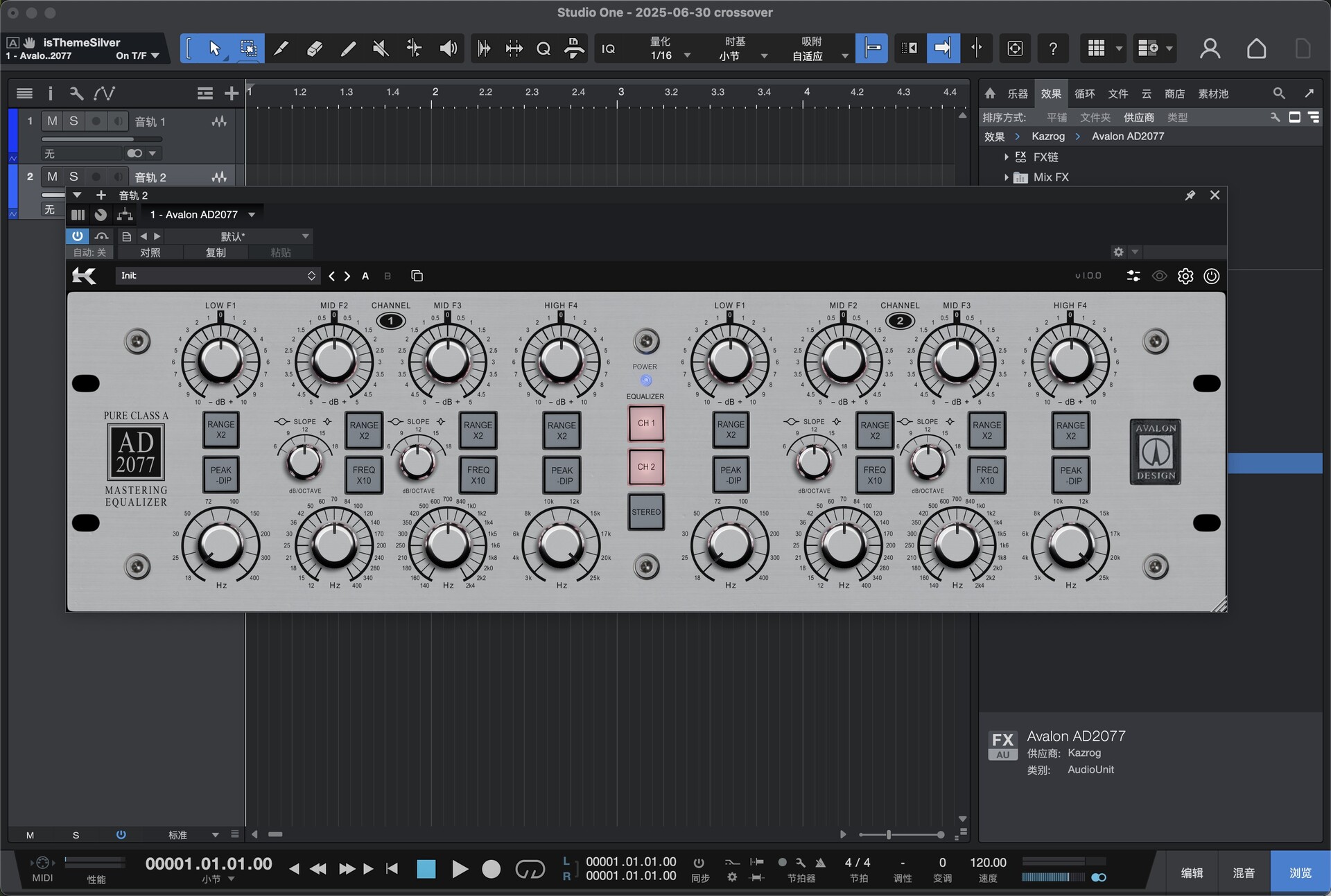The image size is (1331, 896).
Task: Click channel 1 MID F2 slope knob
Action: (304, 461)
